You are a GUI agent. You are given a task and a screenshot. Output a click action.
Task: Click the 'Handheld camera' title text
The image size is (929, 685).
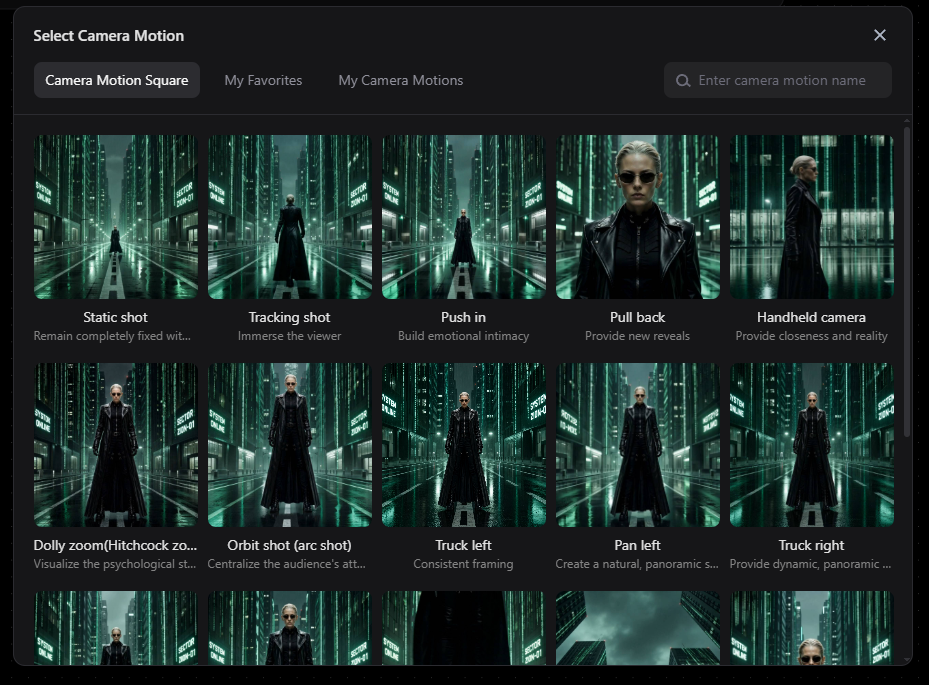click(x=812, y=317)
